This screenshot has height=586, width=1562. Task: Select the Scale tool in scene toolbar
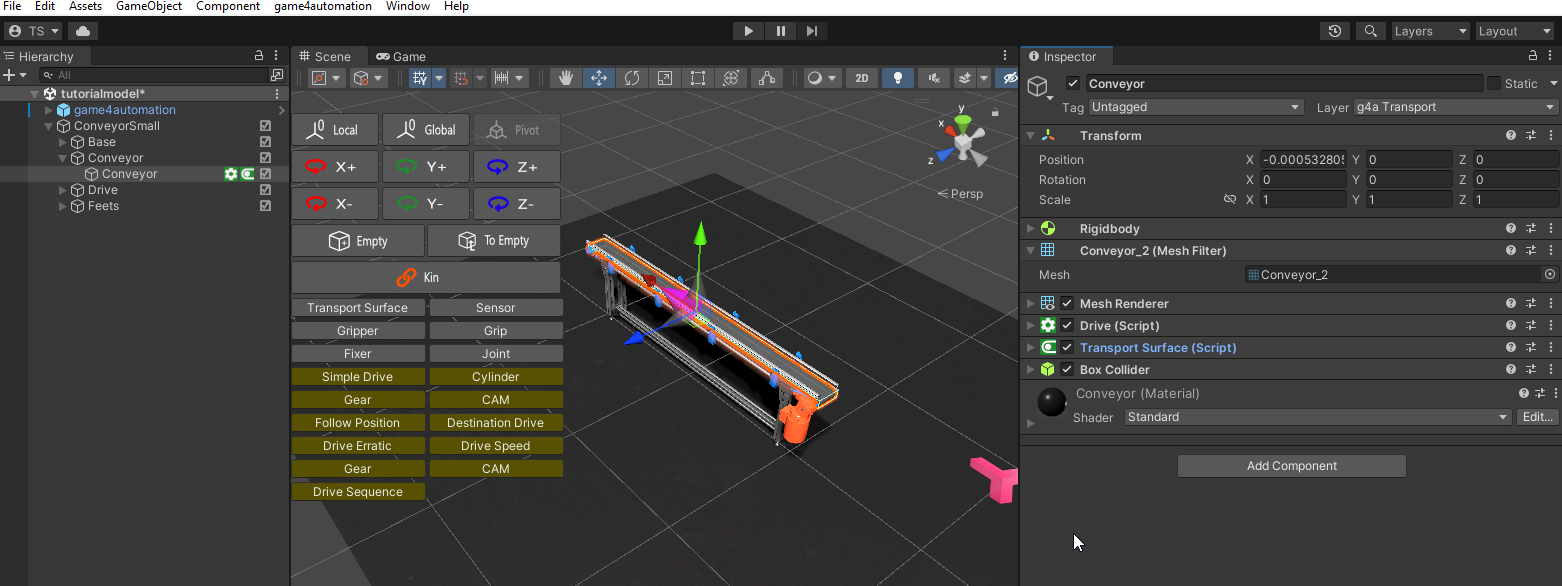coord(665,78)
